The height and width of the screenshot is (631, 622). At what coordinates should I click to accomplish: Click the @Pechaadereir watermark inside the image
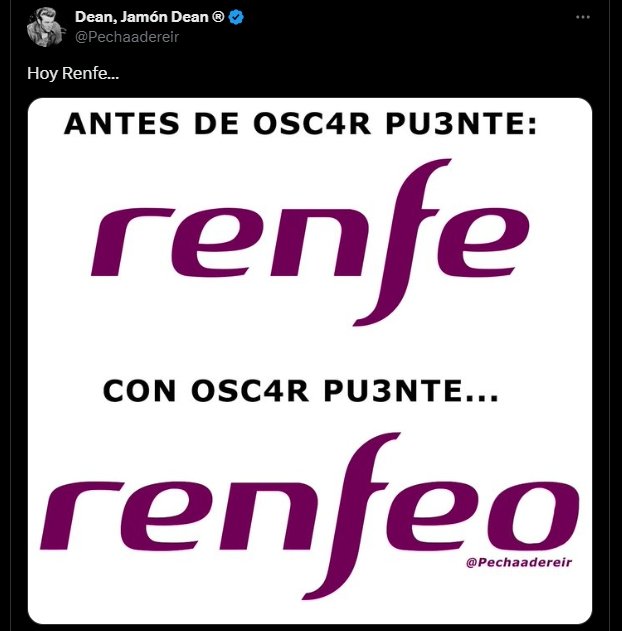point(524,564)
